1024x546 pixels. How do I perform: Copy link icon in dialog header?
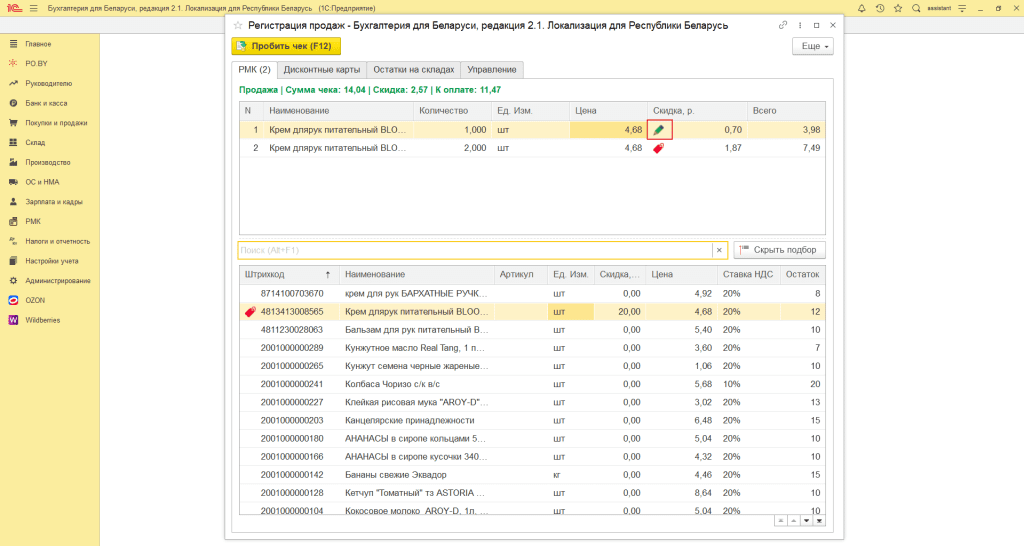(x=782, y=25)
